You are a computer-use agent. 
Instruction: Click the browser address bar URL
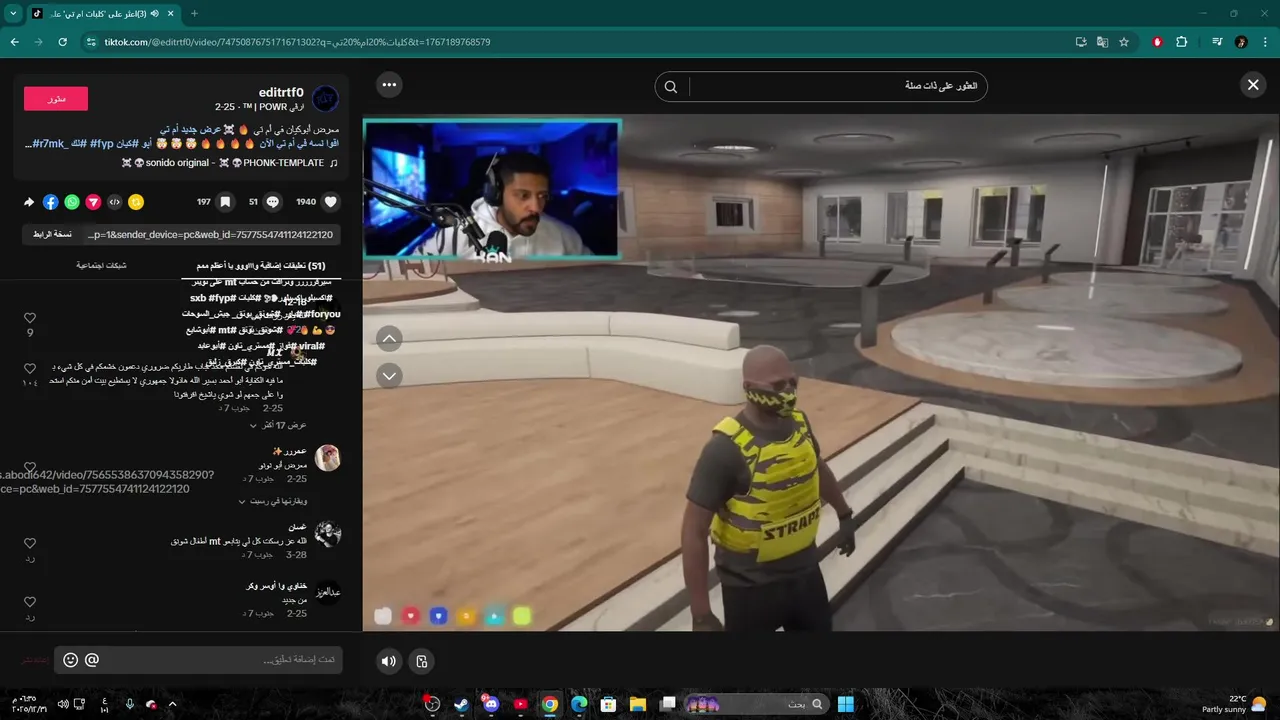[297, 42]
